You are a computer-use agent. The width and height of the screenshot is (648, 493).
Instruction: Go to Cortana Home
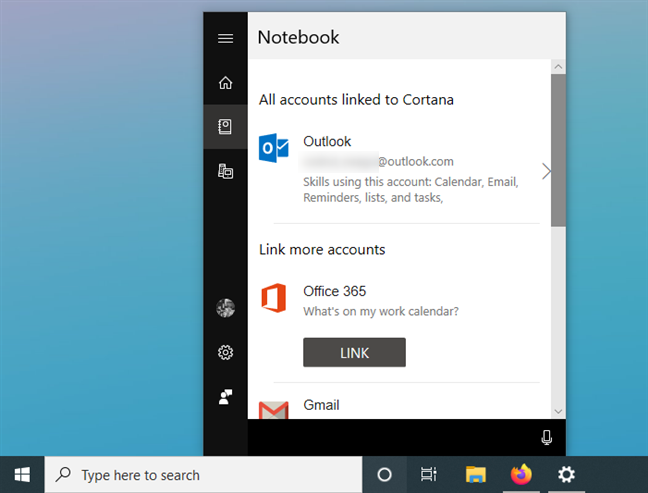[225, 83]
